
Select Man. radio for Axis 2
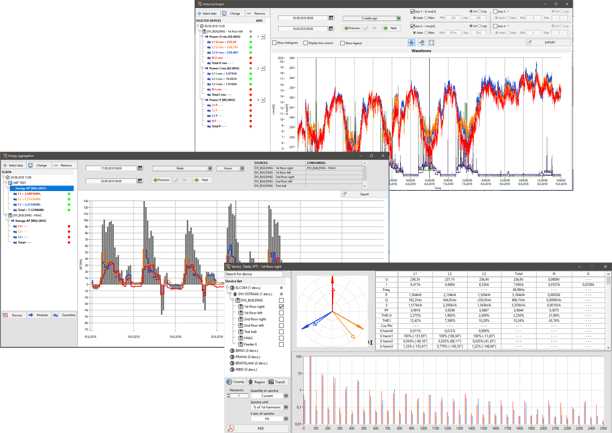[x=427, y=32]
